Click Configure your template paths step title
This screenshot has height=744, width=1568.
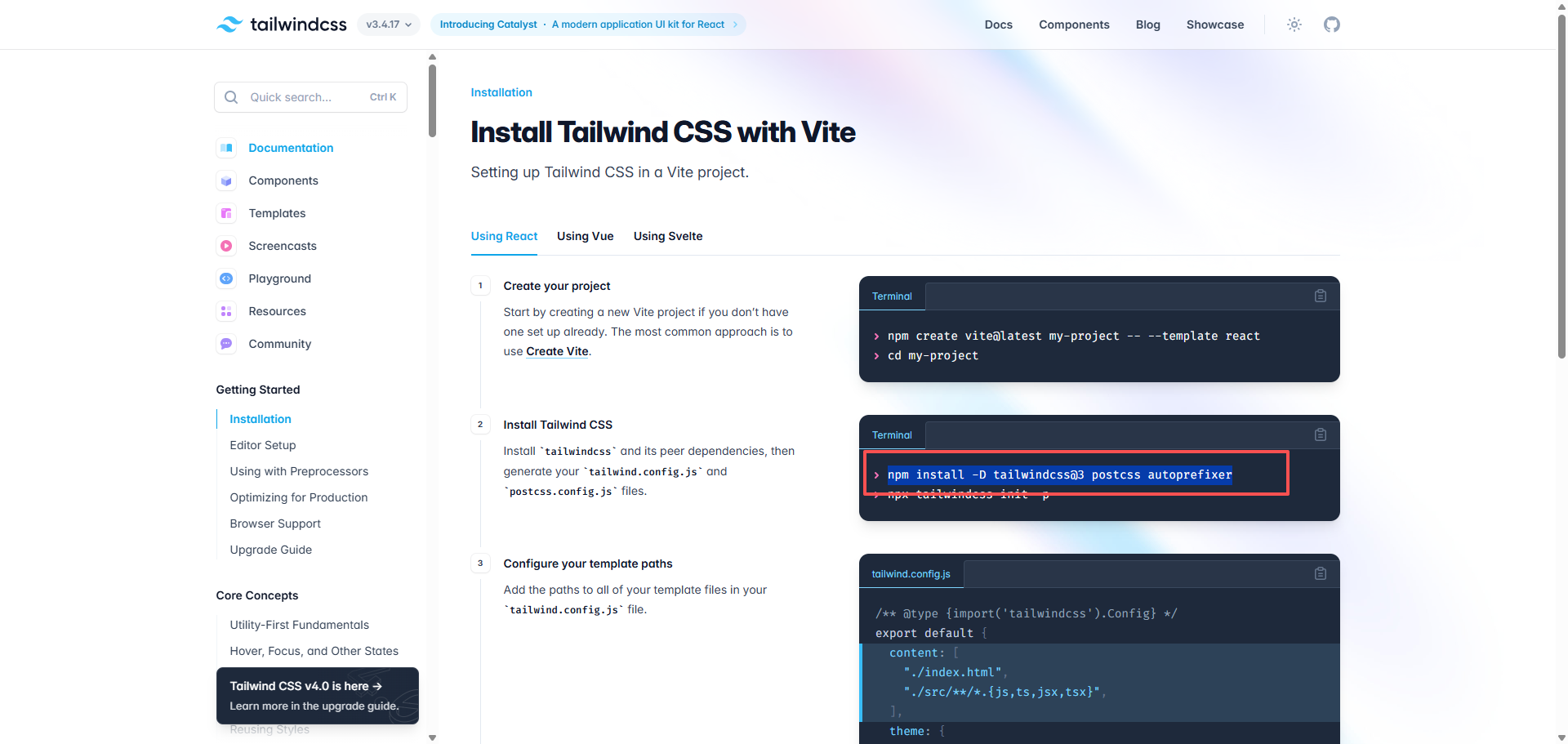point(588,564)
